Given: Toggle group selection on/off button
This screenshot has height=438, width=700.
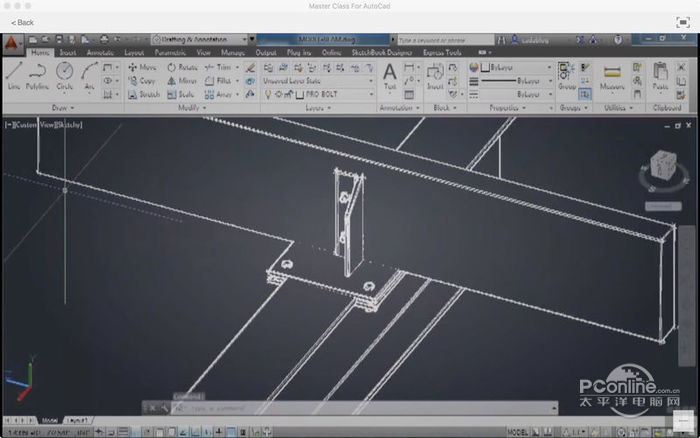Looking at the screenshot, I should [584, 94].
